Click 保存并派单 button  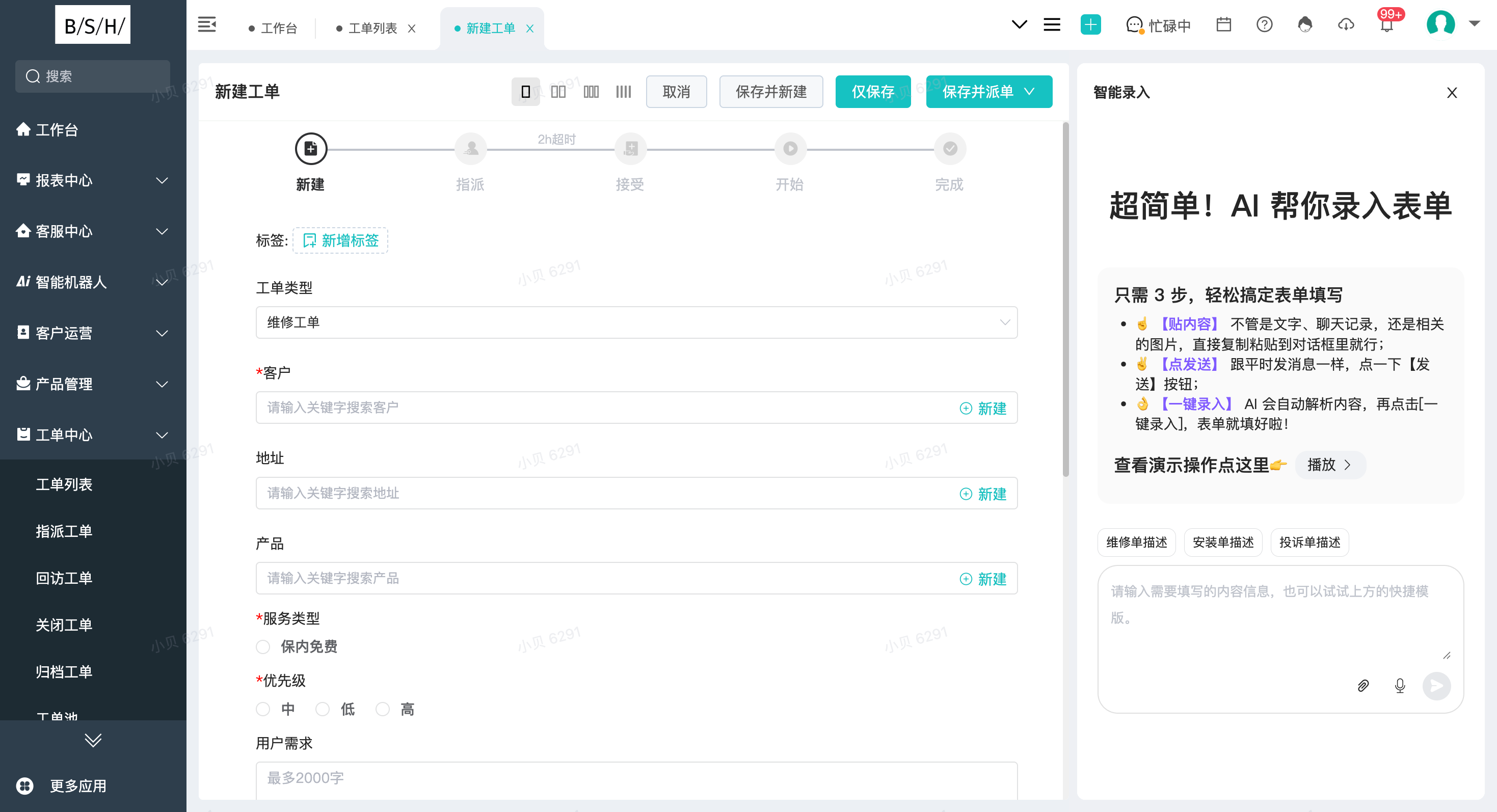point(988,92)
